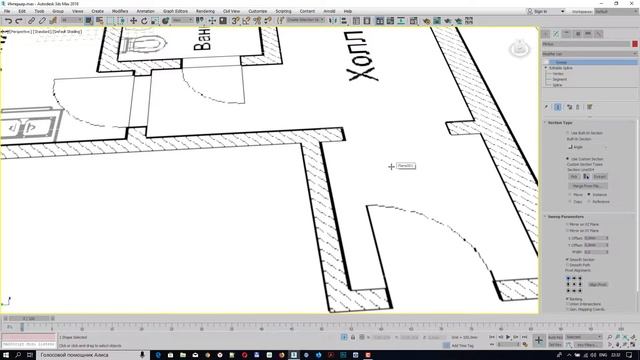Open the Modify panel tab

click(556, 34)
